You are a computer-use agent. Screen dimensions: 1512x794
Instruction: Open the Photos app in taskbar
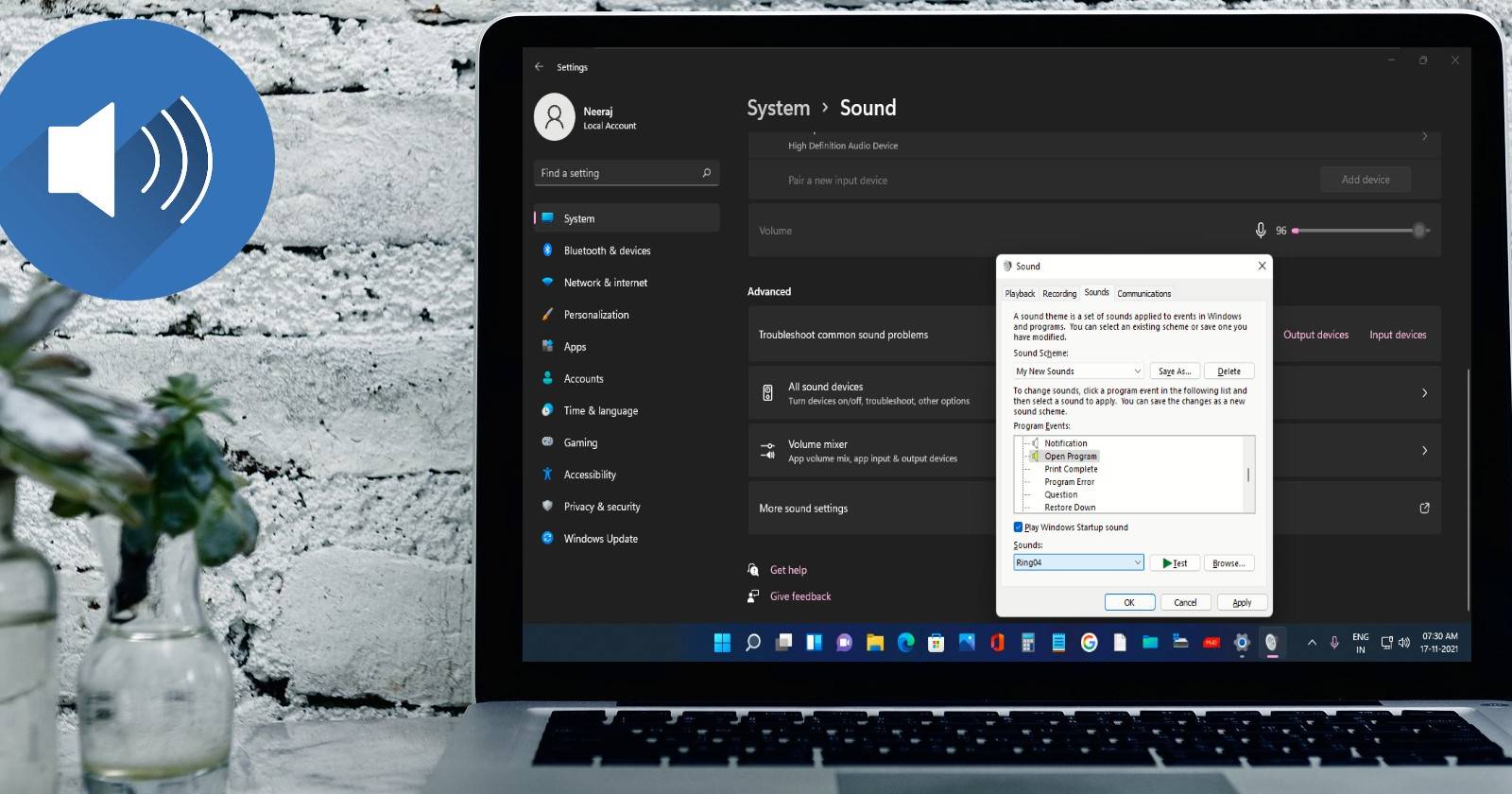(967, 643)
